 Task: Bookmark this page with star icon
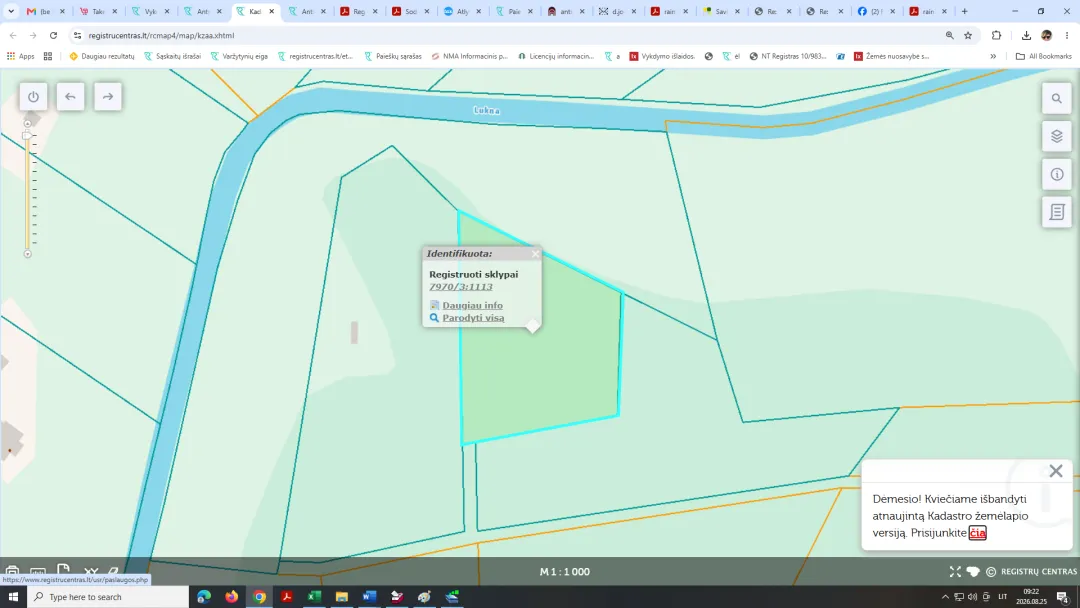968,35
